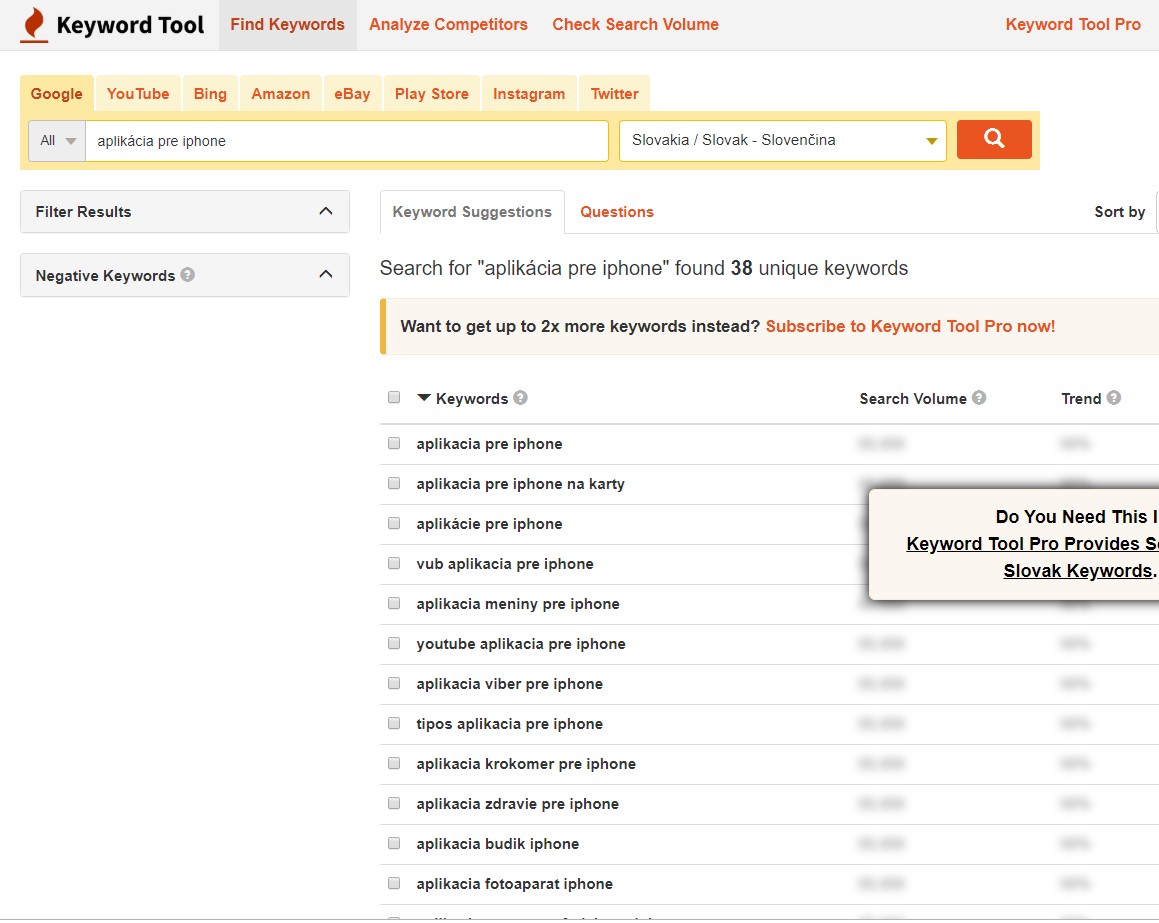1159x923 pixels.
Task: Click keyword 'aplikacia viber pre iphone'
Action: tap(509, 684)
